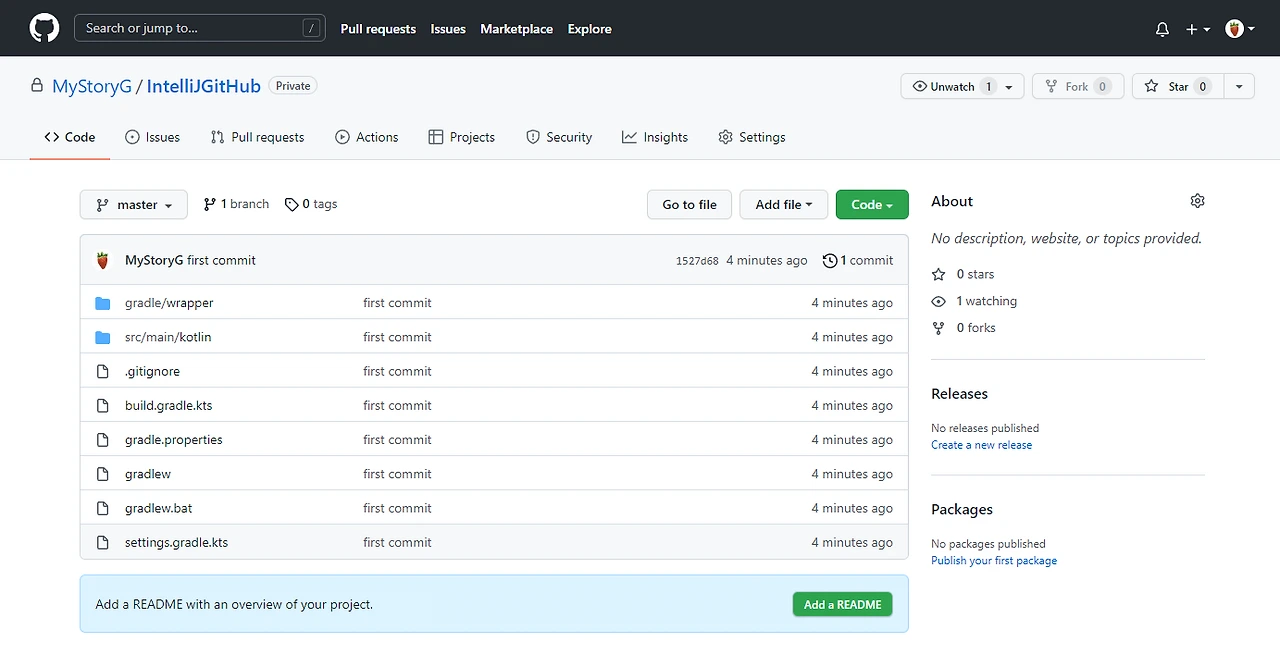Click the build.gradle.kts file icon
The width and height of the screenshot is (1280, 667).
[102, 405]
